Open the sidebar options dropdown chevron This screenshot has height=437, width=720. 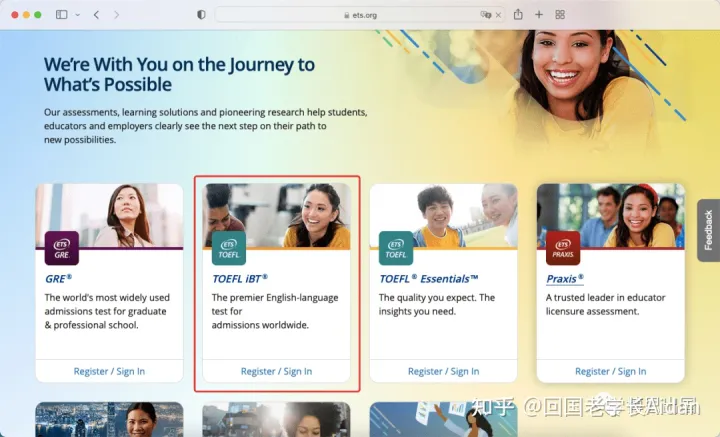click(78, 15)
